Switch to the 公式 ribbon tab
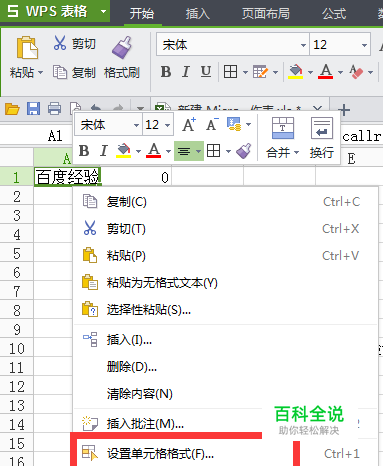 coord(334,13)
